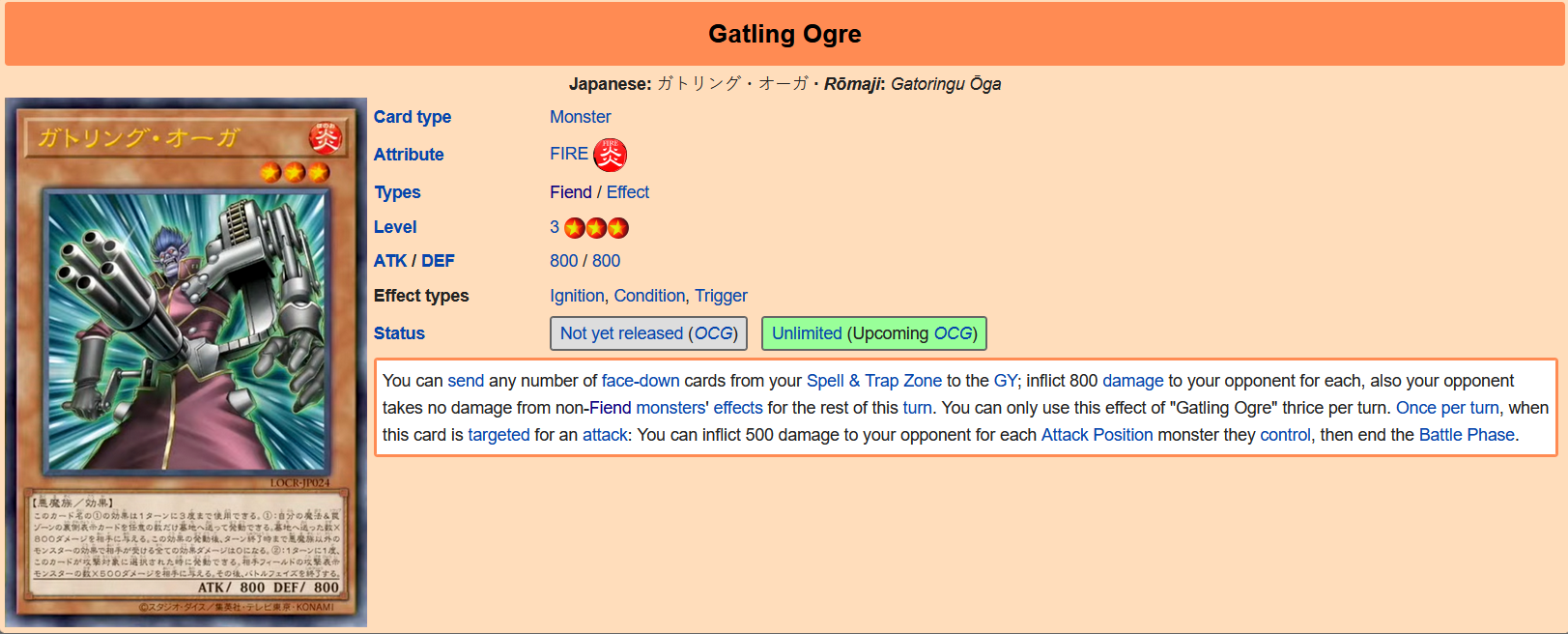Open the Card type link

(413, 117)
